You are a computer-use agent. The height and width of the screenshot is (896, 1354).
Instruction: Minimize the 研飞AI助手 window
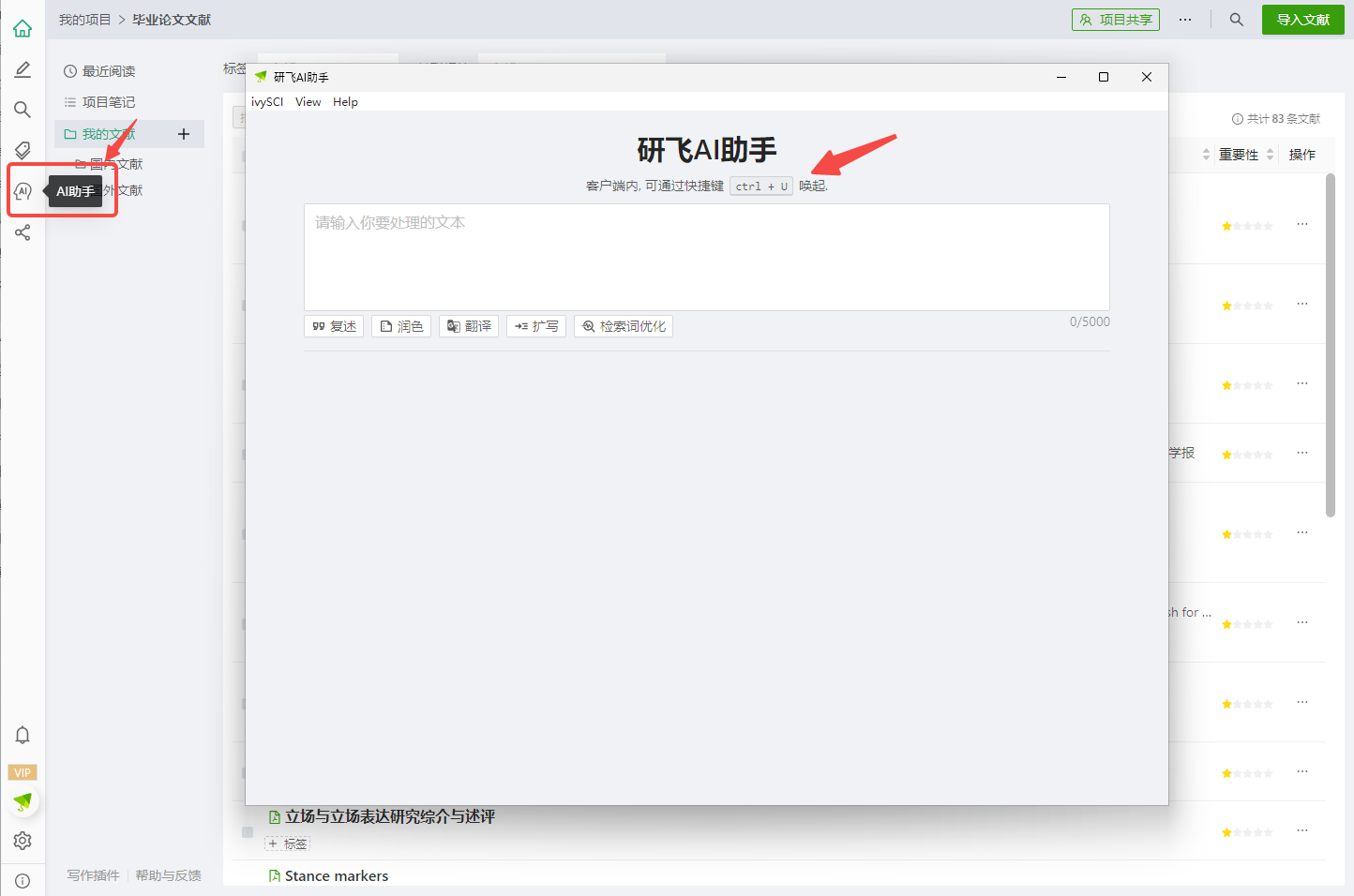(x=1061, y=77)
